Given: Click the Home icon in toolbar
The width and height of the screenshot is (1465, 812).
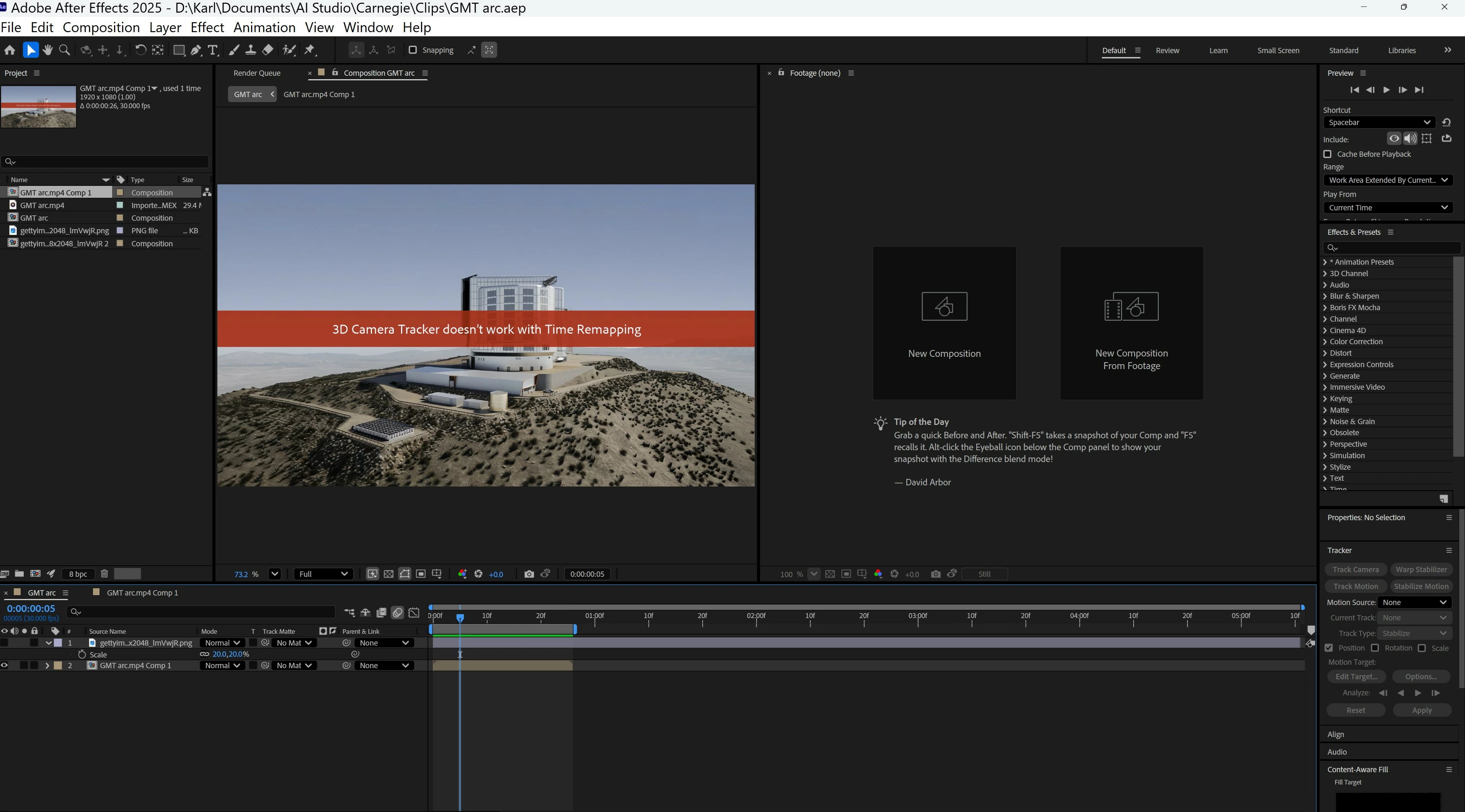Looking at the screenshot, I should point(10,50).
